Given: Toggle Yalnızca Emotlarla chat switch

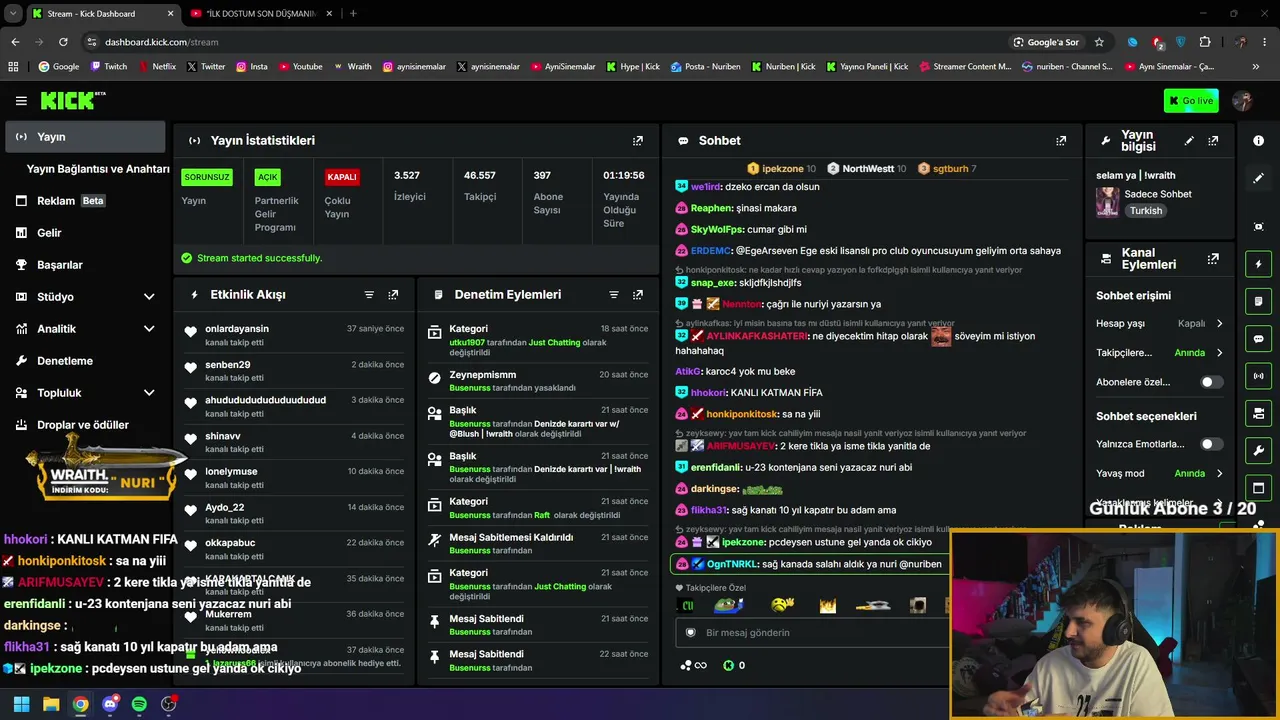Looking at the screenshot, I should tap(1210, 444).
